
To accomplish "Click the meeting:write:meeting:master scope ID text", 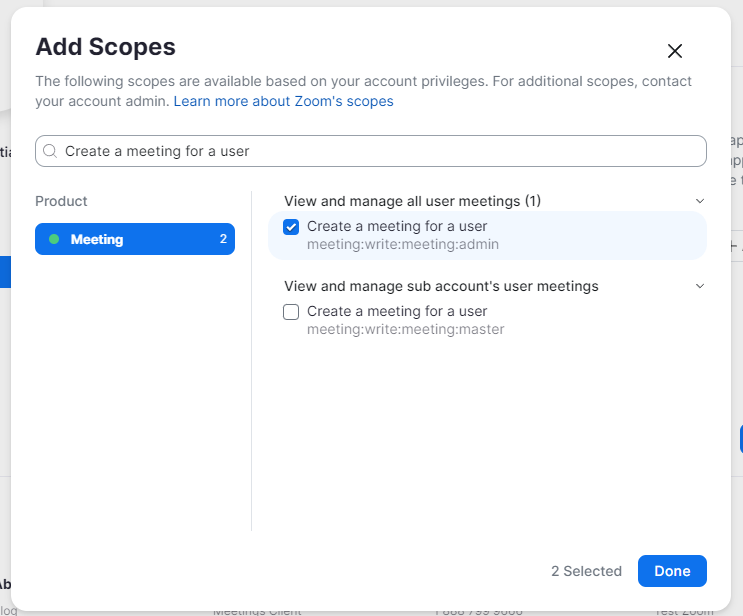I will [x=405, y=329].
